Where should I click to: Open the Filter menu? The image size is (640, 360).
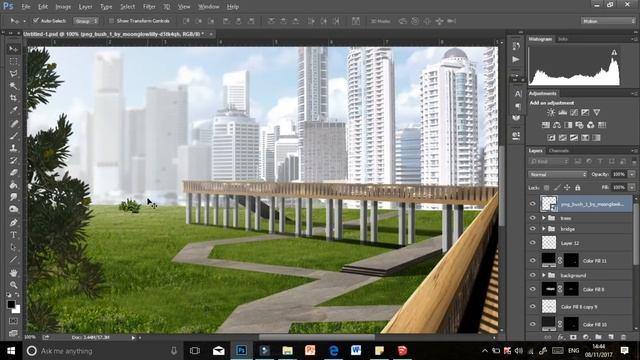coord(149,7)
